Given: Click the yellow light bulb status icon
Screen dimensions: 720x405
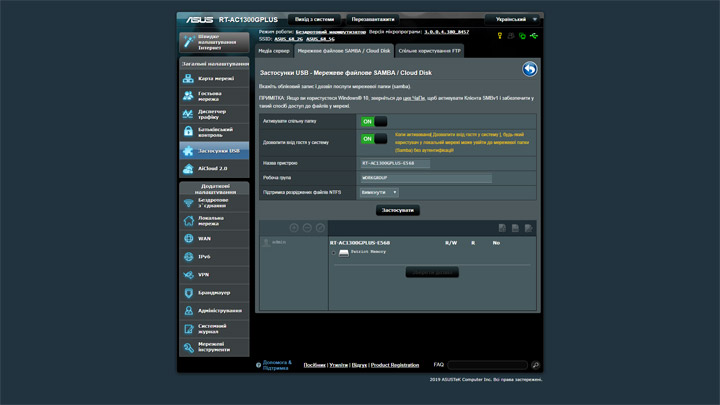Looking at the screenshot, I should (x=500, y=36).
